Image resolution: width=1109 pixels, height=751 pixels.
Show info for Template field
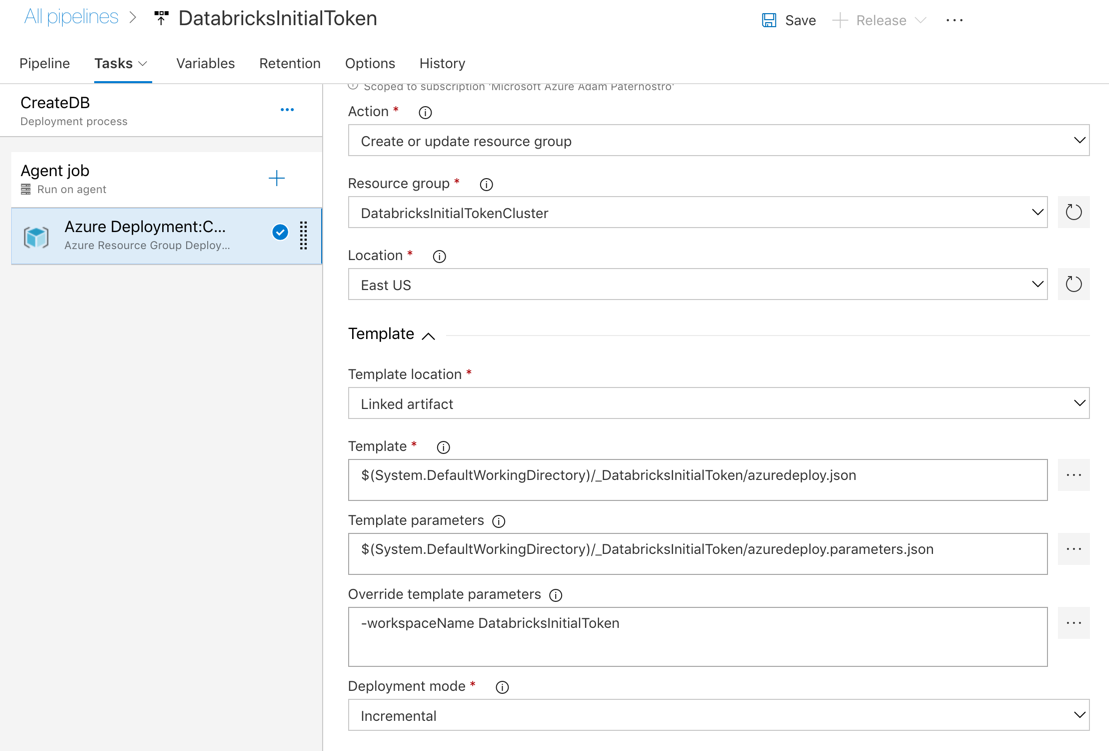(443, 448)
